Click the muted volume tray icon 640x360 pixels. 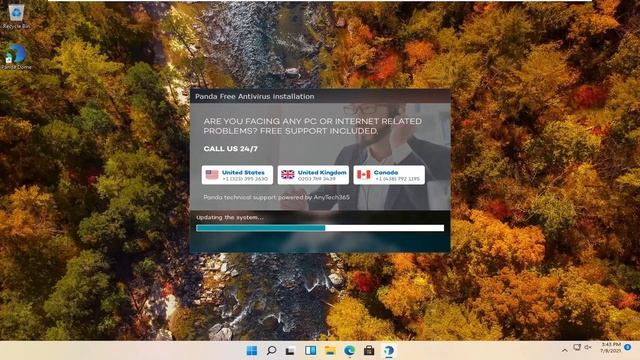point(588,347)
